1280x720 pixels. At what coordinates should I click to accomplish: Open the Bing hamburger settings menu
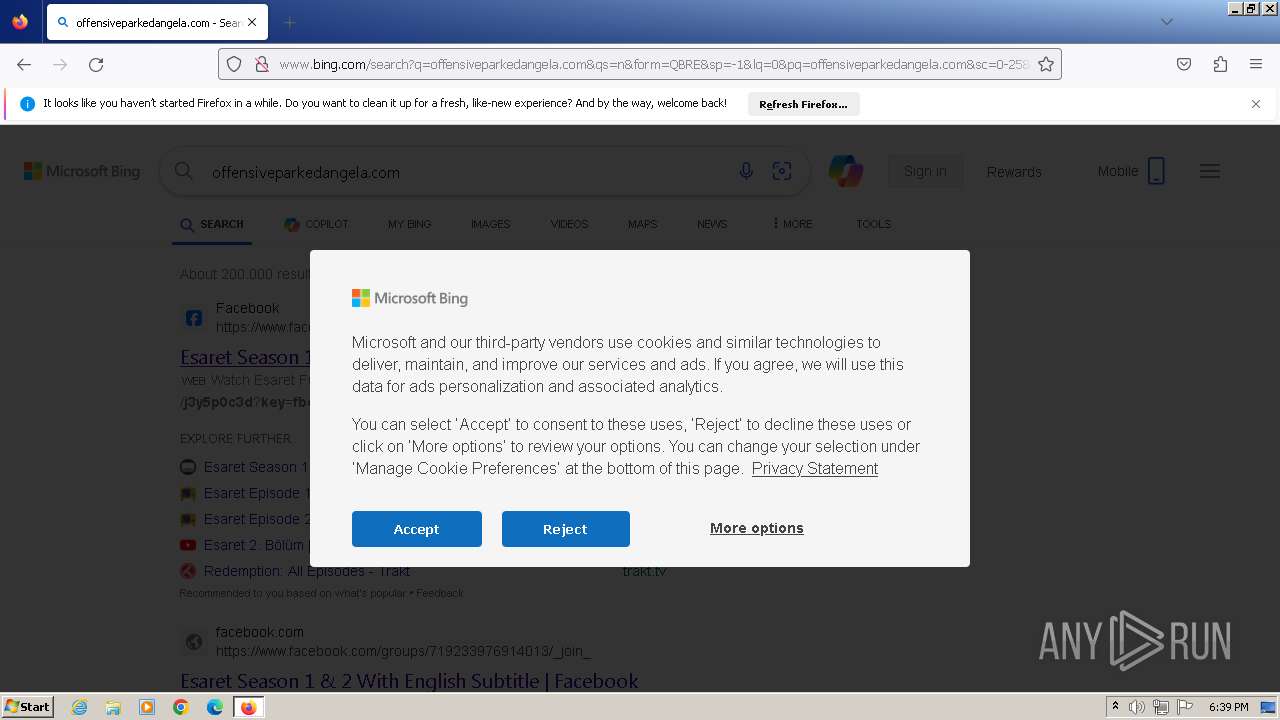[1210, 171]
